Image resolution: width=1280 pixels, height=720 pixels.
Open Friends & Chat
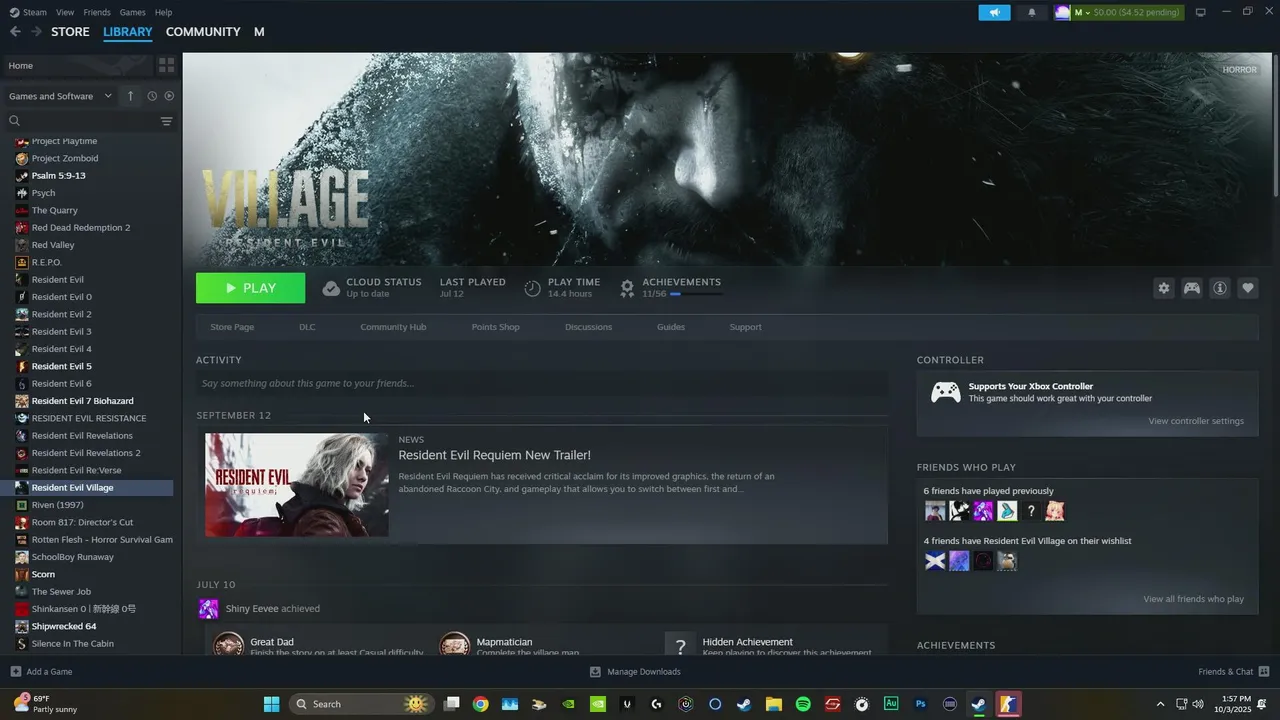coord(1233,672)
